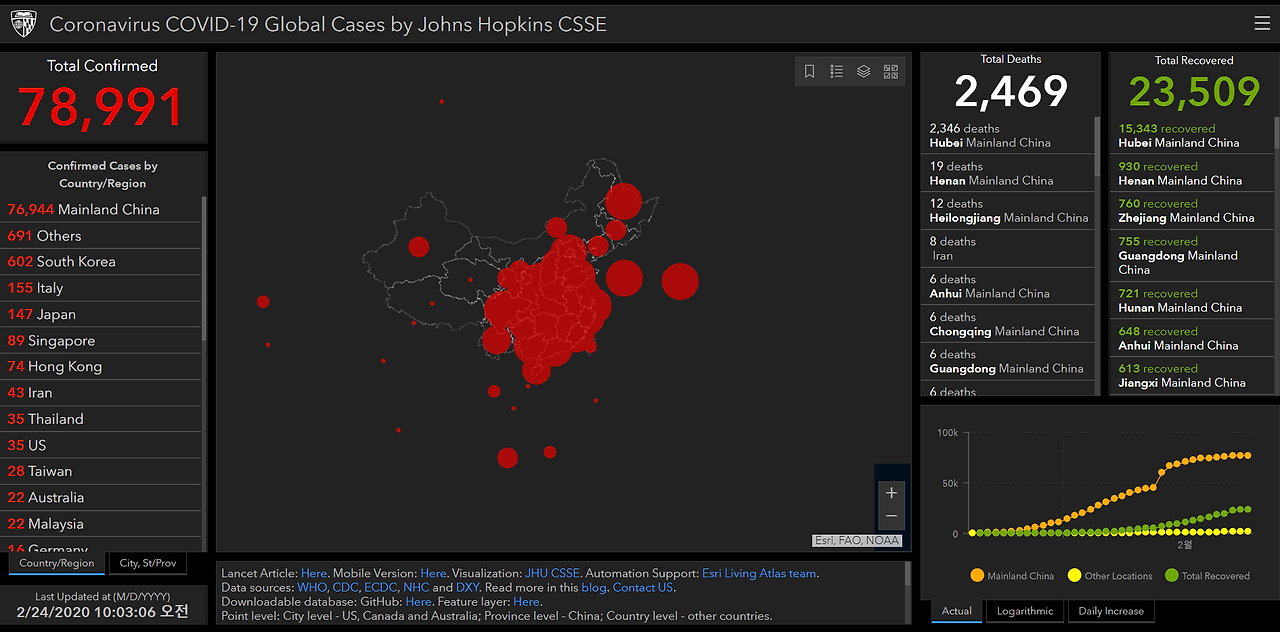Click 2,346 deaths Hubei entry

point(1008,135)
